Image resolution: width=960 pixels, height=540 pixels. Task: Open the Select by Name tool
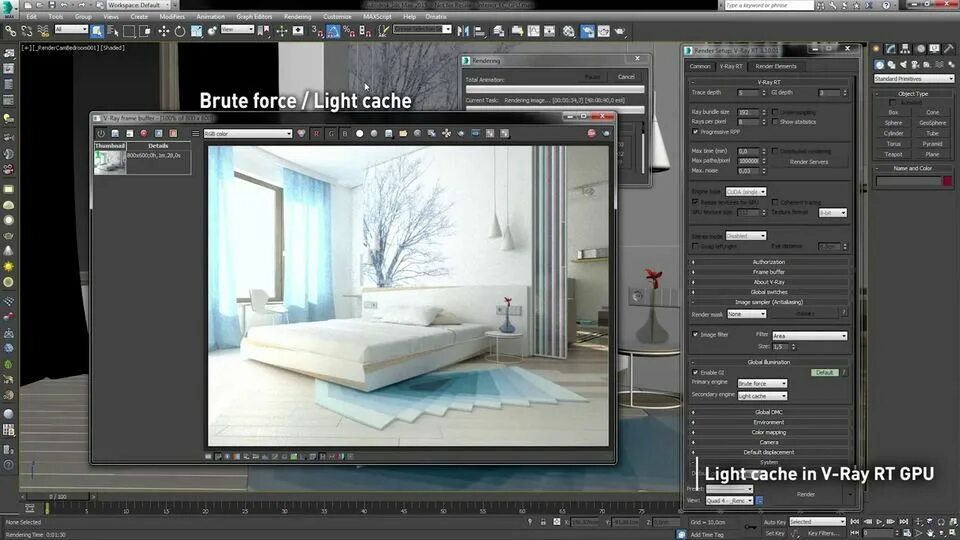pos(113,31)
